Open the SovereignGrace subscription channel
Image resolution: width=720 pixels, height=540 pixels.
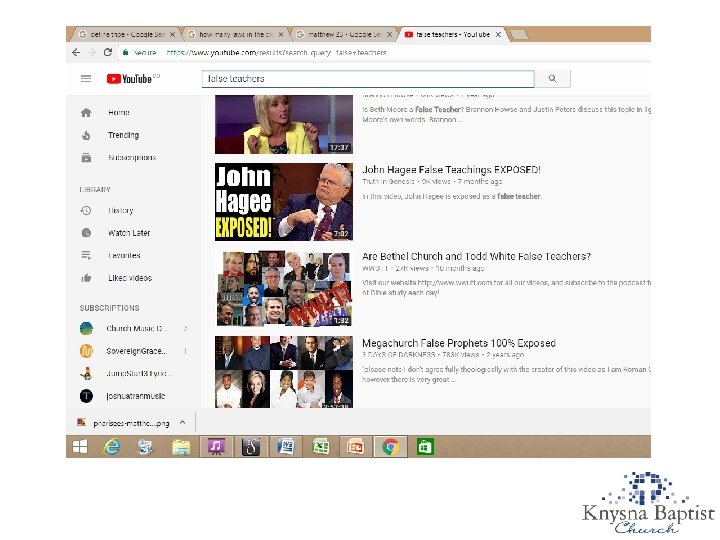[136, 351]
